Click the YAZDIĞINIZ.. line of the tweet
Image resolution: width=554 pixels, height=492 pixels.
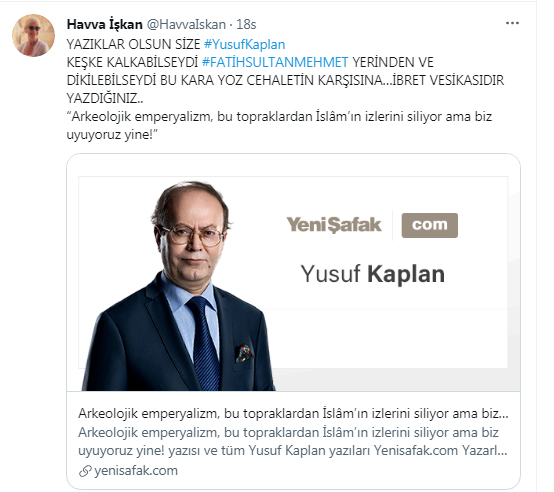(105, 98)
